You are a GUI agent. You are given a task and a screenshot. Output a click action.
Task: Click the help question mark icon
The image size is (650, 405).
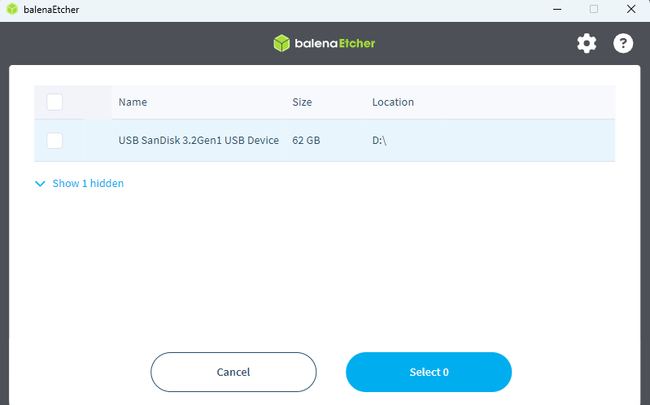pyautogui.click(x=623, y=43)
